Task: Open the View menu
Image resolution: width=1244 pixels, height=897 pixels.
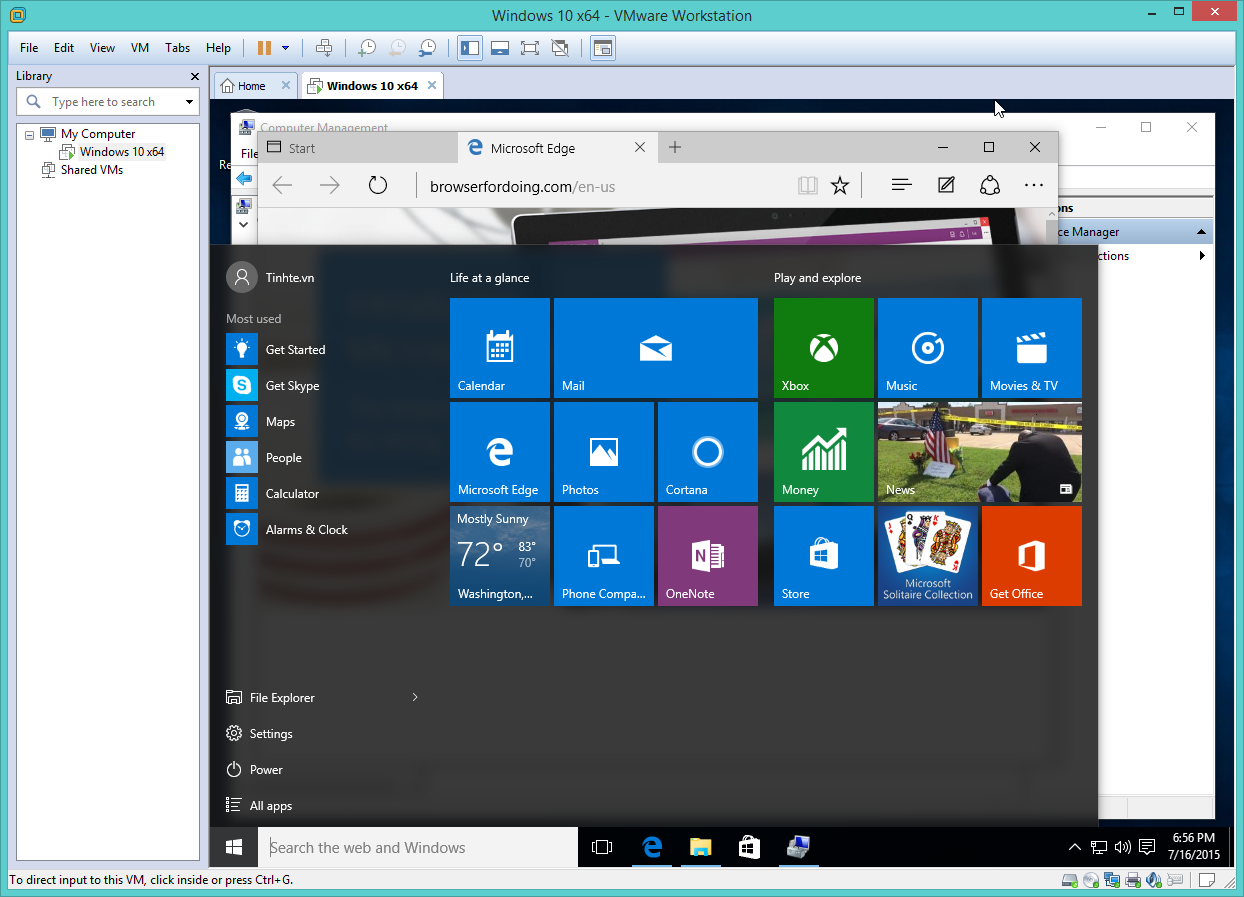Action: coord(102,47)
